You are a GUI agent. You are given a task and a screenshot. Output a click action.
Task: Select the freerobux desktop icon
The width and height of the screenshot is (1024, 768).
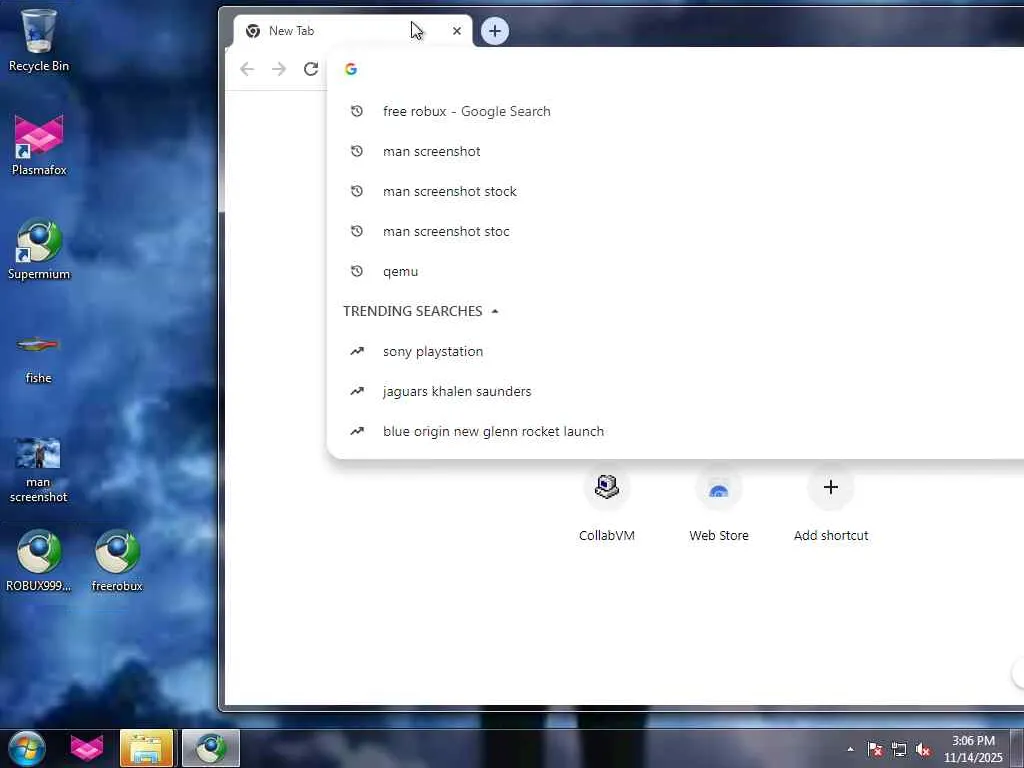tap(117, 560)
